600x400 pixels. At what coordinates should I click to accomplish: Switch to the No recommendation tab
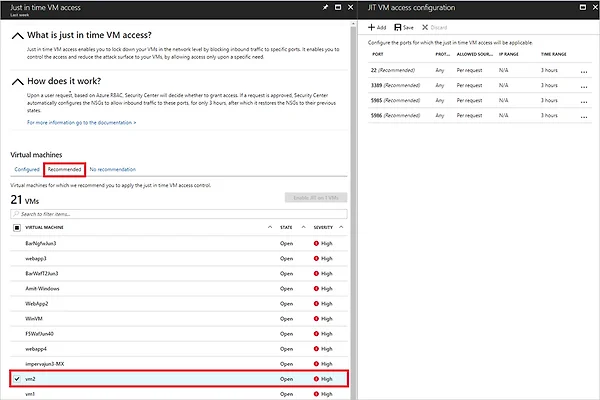pyautogui.click(x=112, y=169)
